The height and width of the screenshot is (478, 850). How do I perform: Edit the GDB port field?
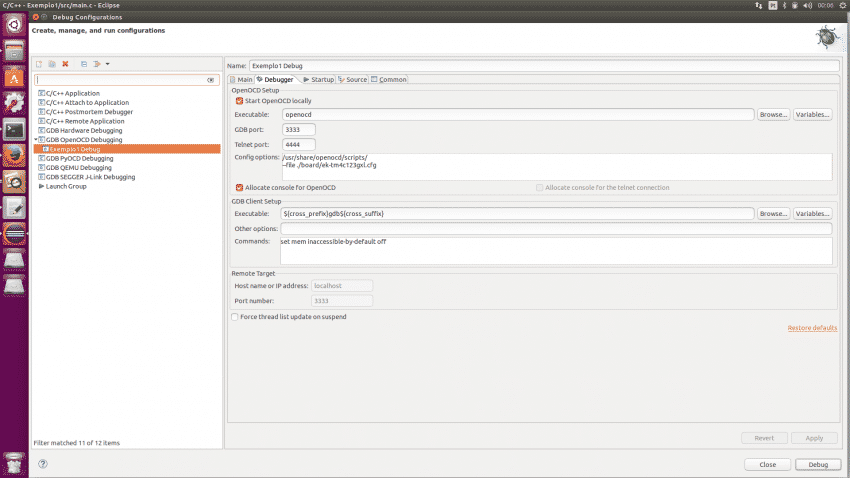click(299, 130)
